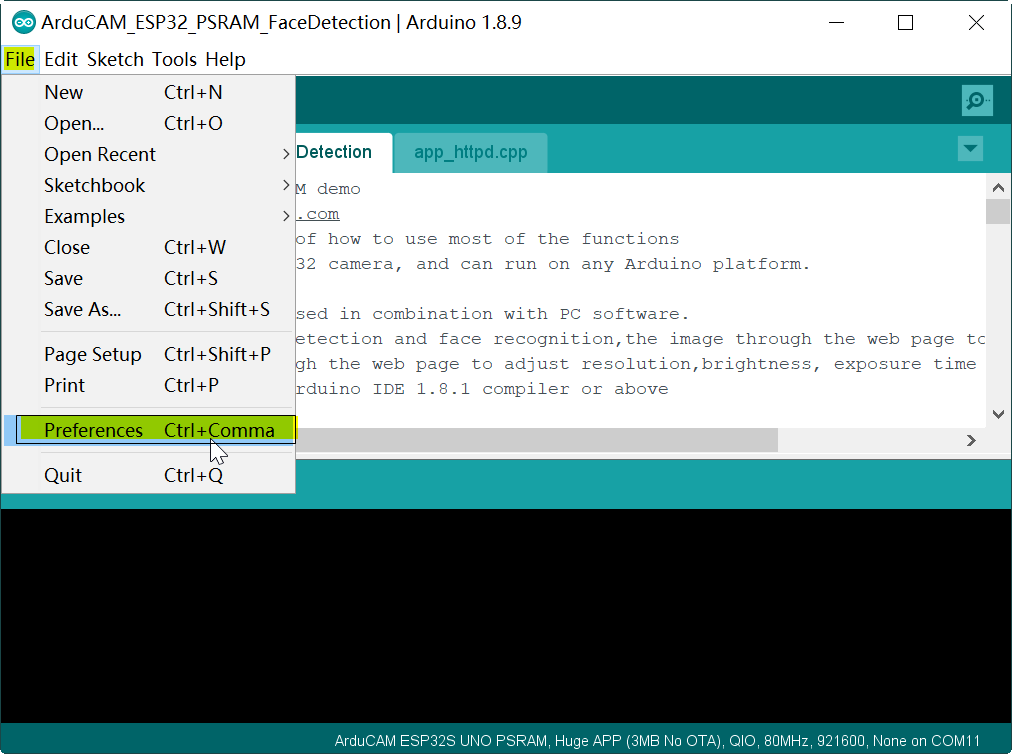Viewport: 1012px width, 754px height.
Task: Click the horizontal scrollbar thumb
Action: [x=536, y=440]
